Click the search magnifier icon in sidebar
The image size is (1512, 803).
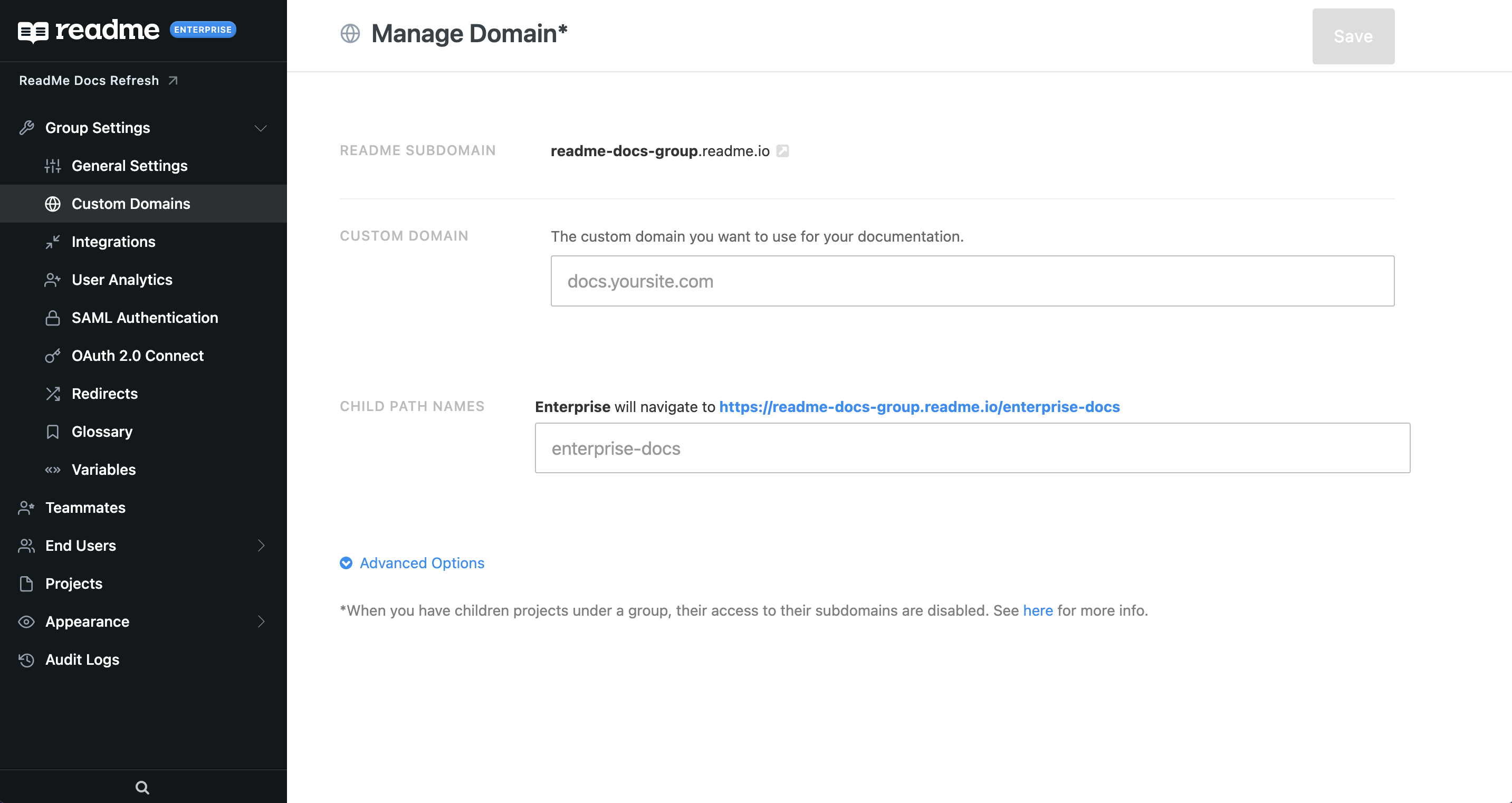coord(142,787)
